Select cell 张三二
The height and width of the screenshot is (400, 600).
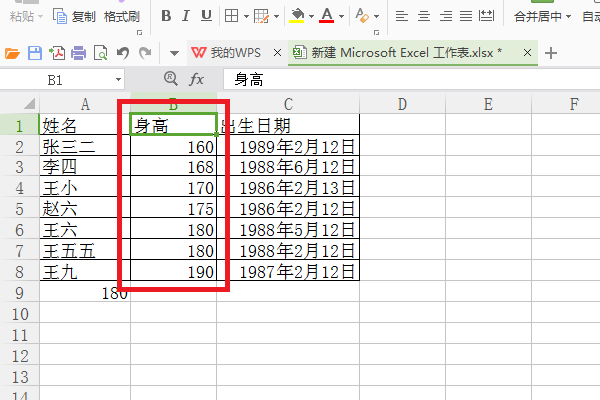(85, 145)
